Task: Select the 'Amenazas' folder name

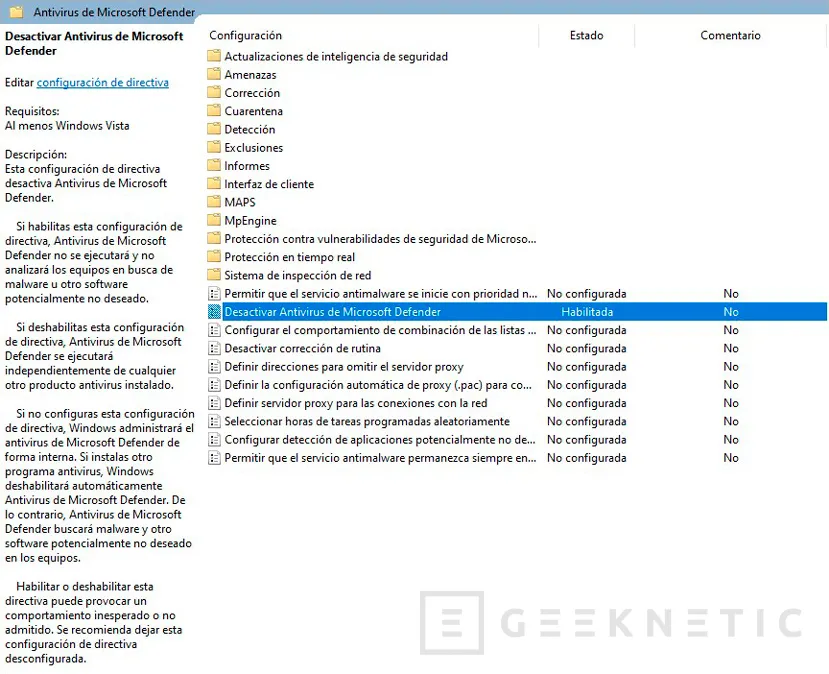Action: pyautogui.click(x=250, y=75)
